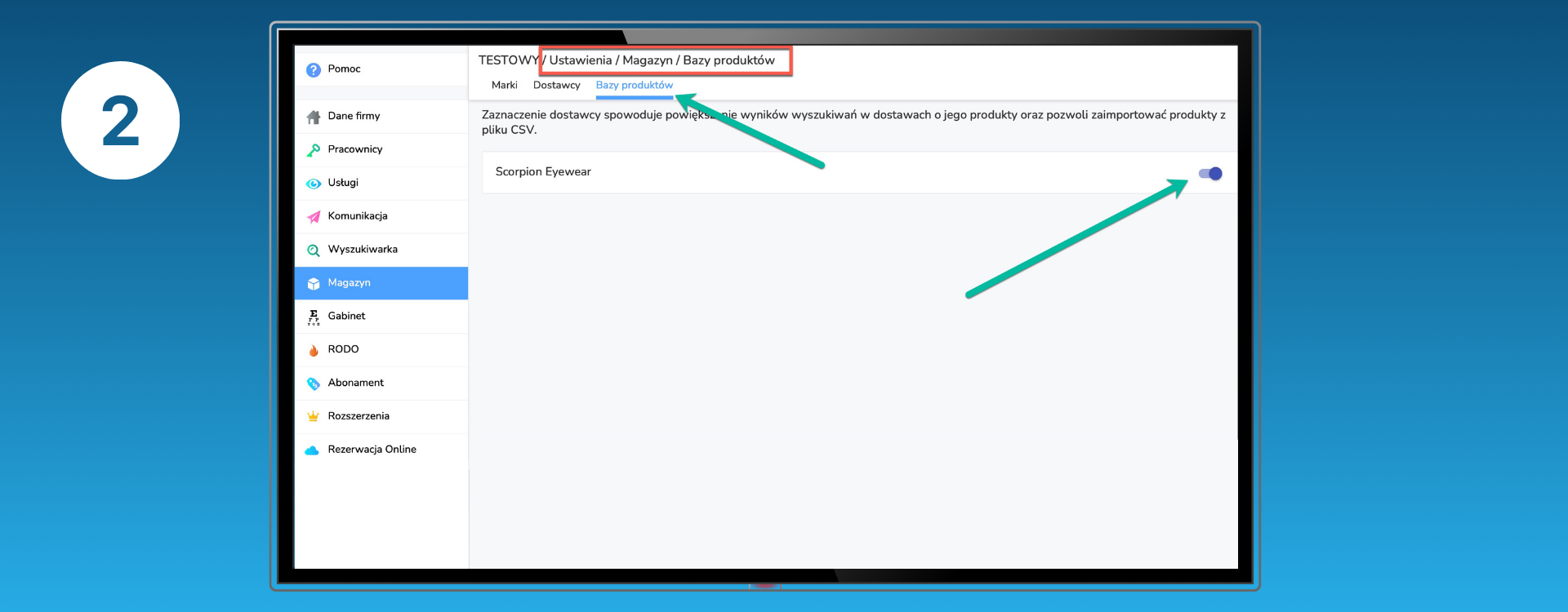Click the Ustawienia breadcrumb link

[x=580, y=60]
